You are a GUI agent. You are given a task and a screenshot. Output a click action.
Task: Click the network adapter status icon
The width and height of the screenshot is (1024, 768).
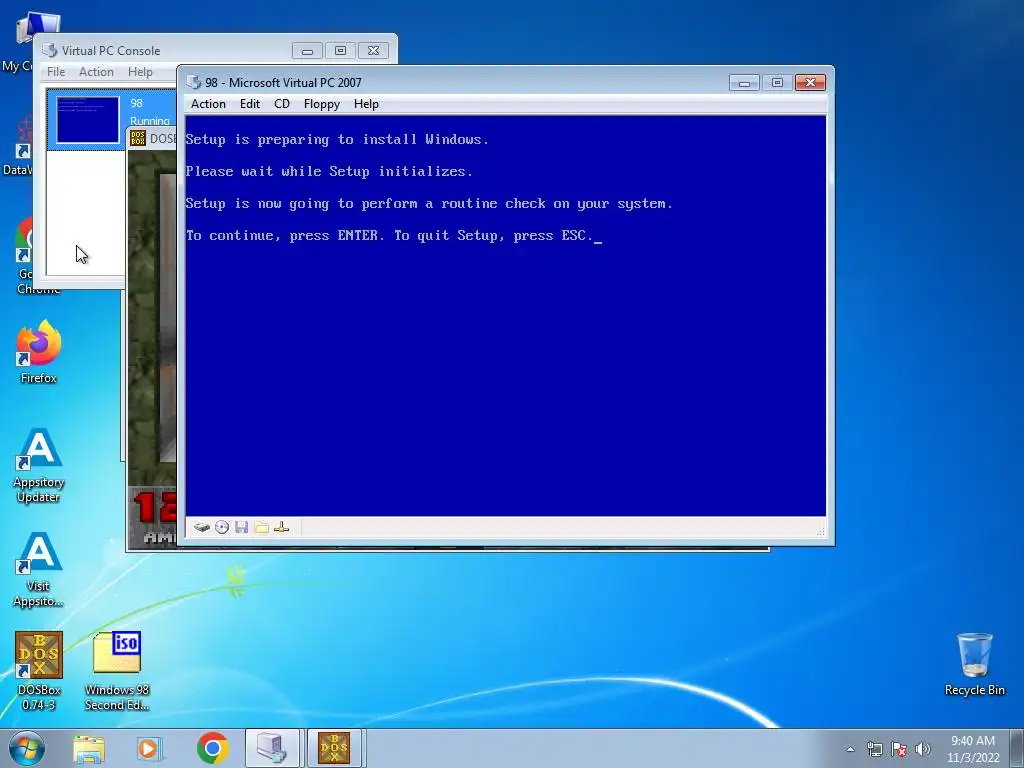pyautogui.click(x=281, y=527)
